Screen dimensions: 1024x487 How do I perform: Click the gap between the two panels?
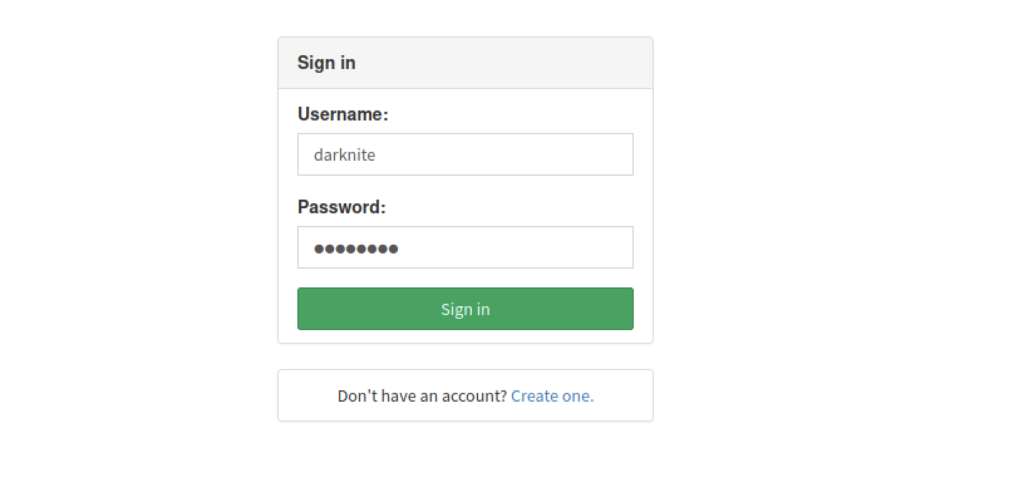tap(465, 357)
